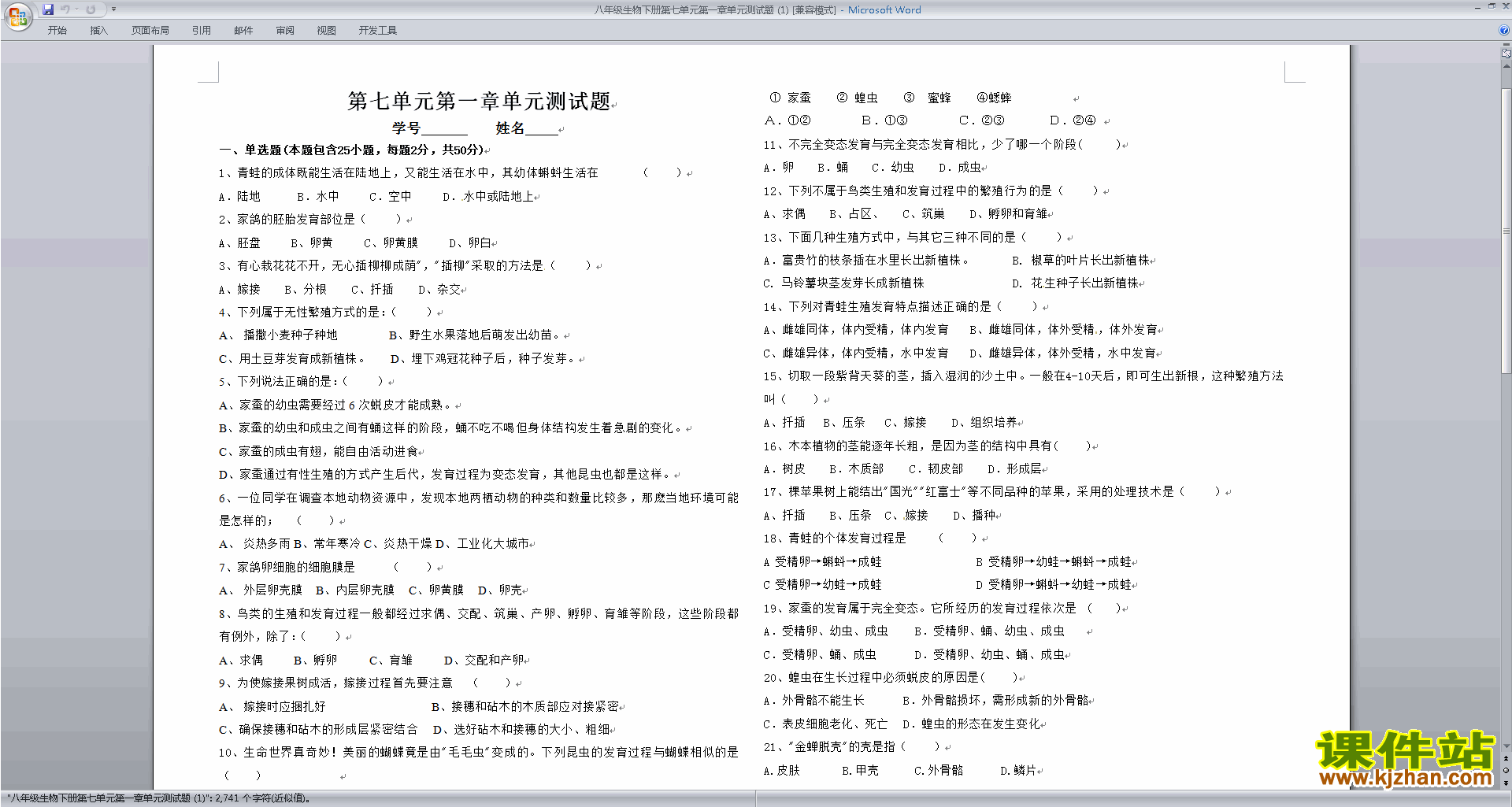Click option B 受精卵→幼蛙→蝌蚪→成蛙
The image size is (1512, 807).
click(x=1054, y=562)
